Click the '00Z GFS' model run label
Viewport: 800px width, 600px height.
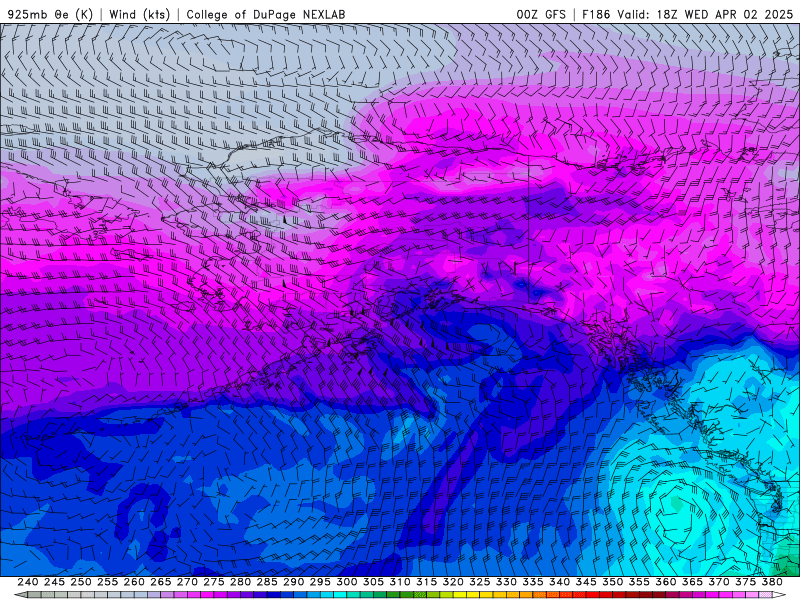541,14
